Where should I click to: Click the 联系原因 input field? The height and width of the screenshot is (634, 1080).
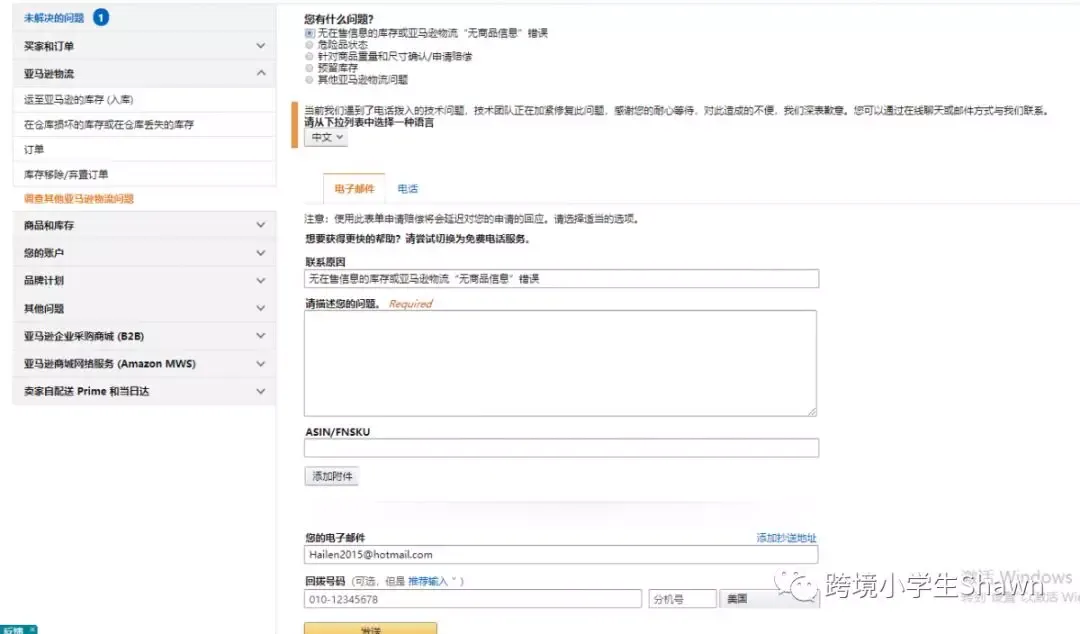[561, 278]
